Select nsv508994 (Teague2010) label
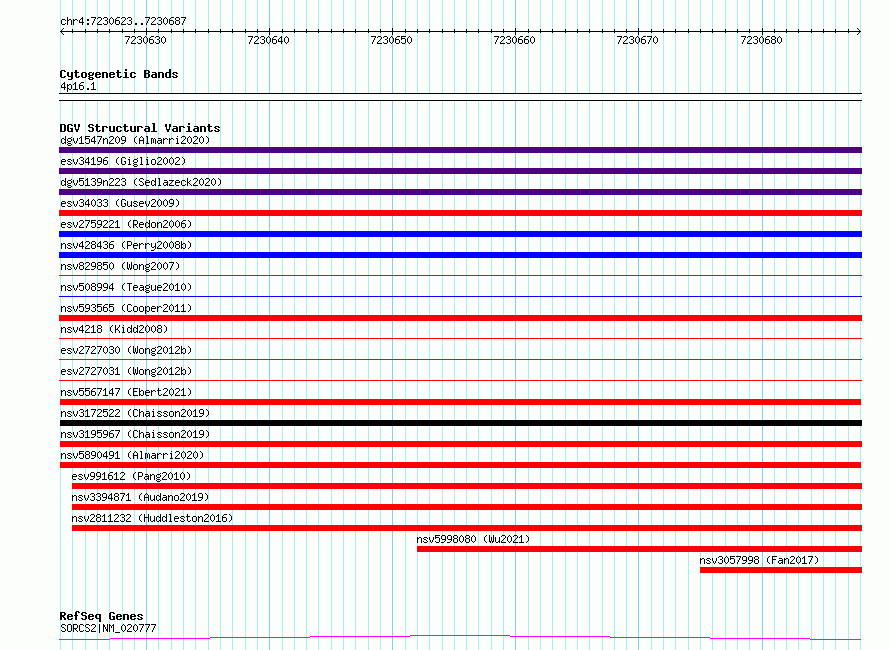Viewport: 890px width, 650px height. [126, 287]
